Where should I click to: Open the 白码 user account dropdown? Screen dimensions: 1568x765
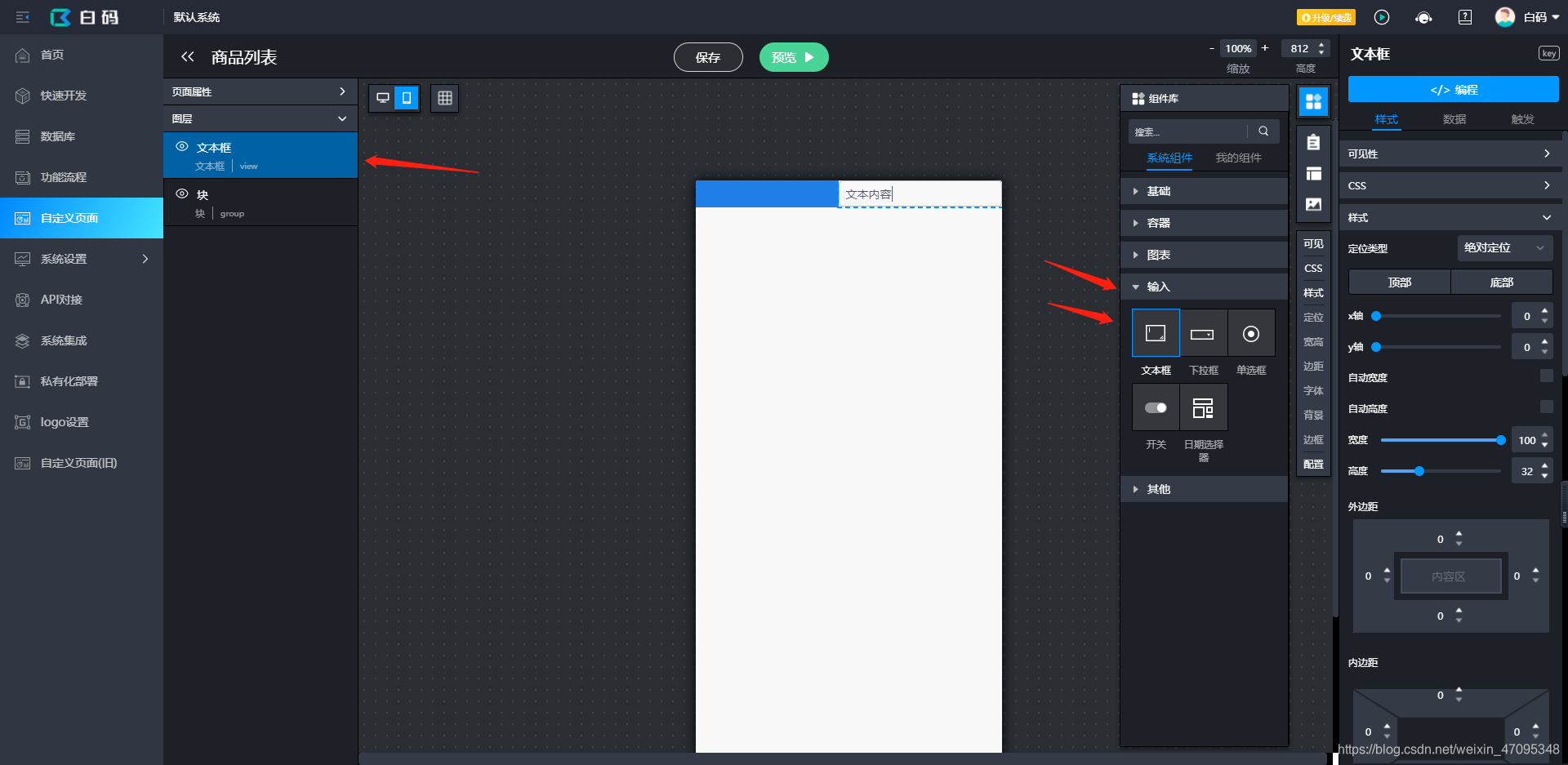coord(1527,17)
